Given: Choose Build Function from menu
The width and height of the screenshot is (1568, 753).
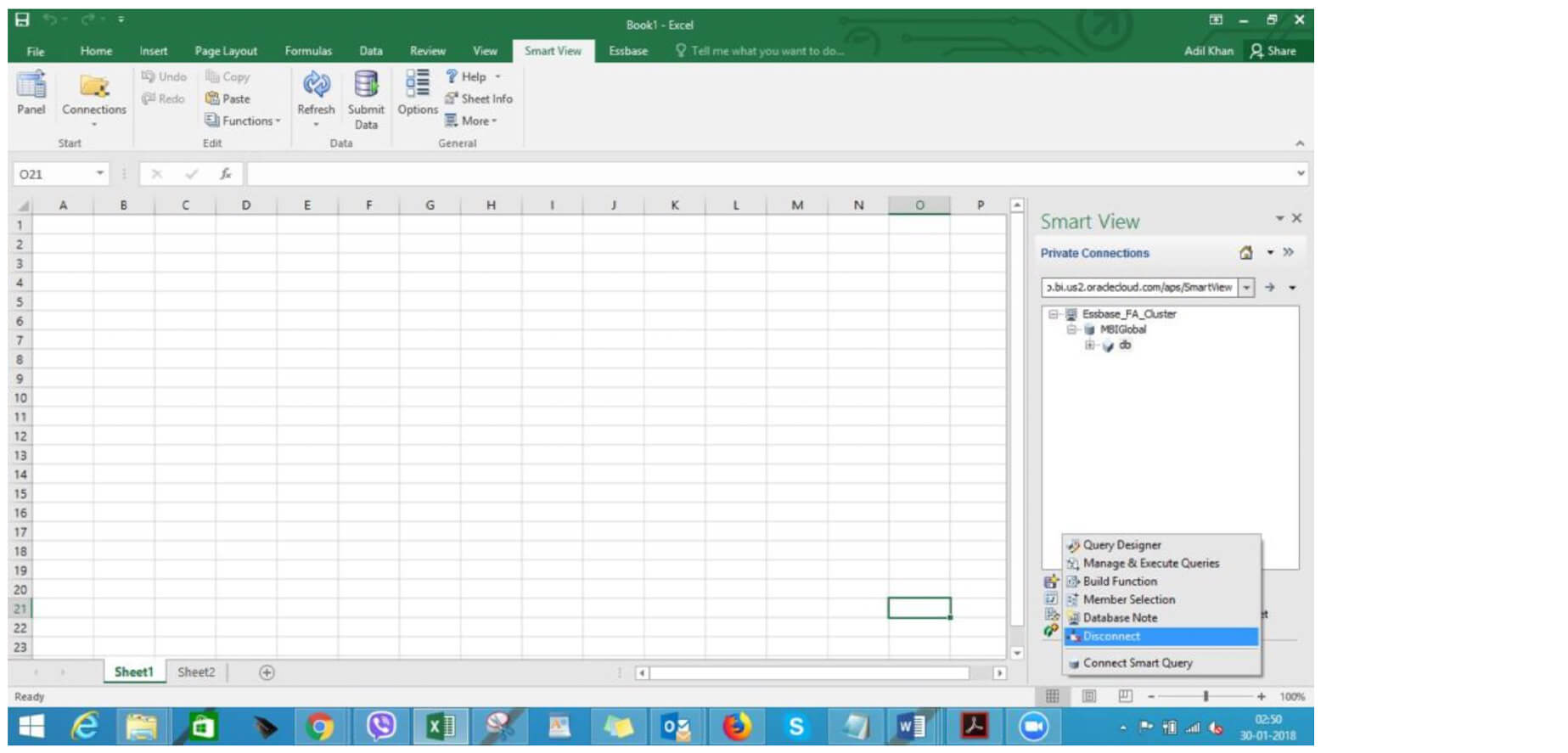Looking at the screenshot, I should (1161, 582).
